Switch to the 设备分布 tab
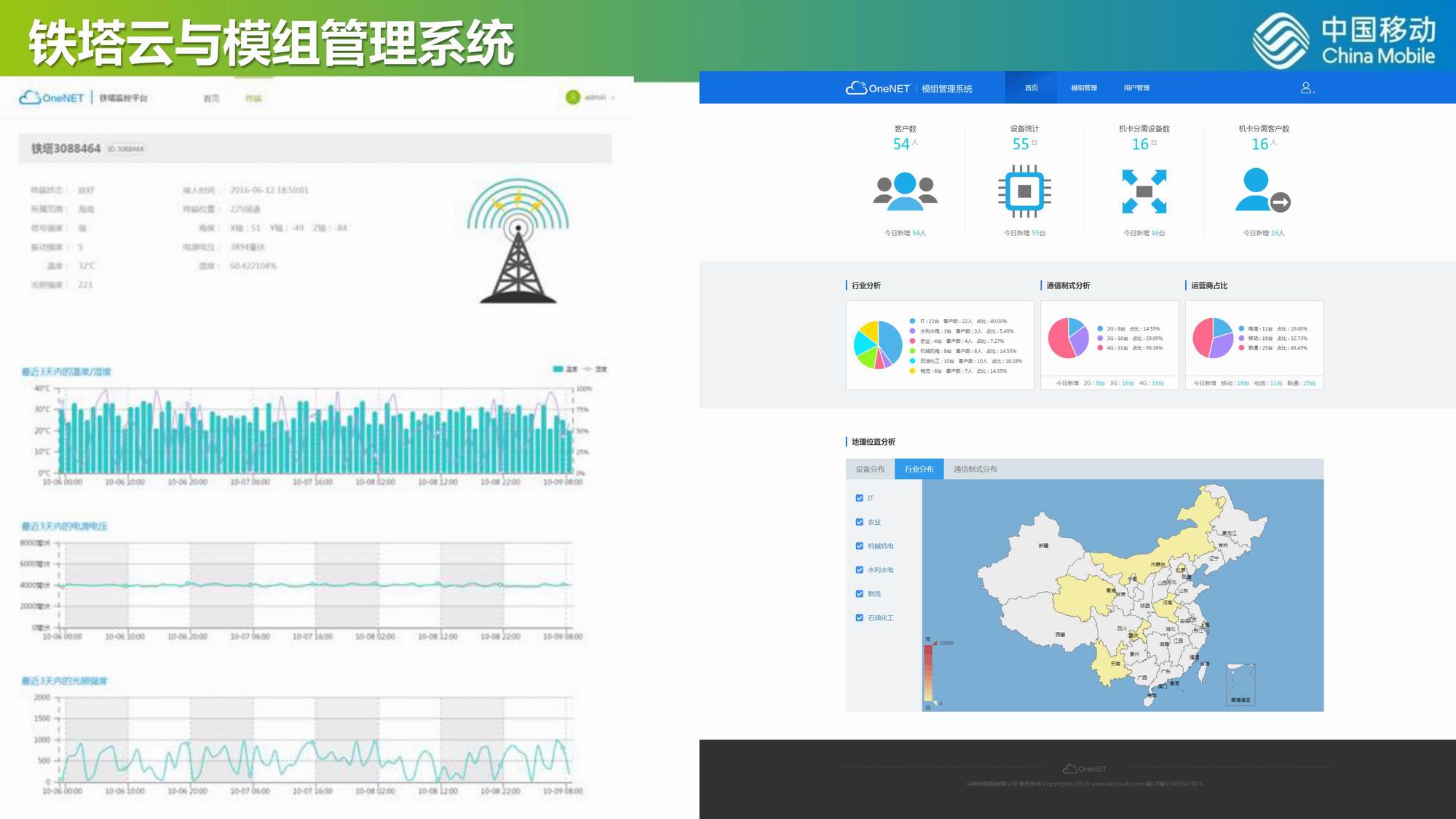1456x819 pixels. tap(870, 469)
